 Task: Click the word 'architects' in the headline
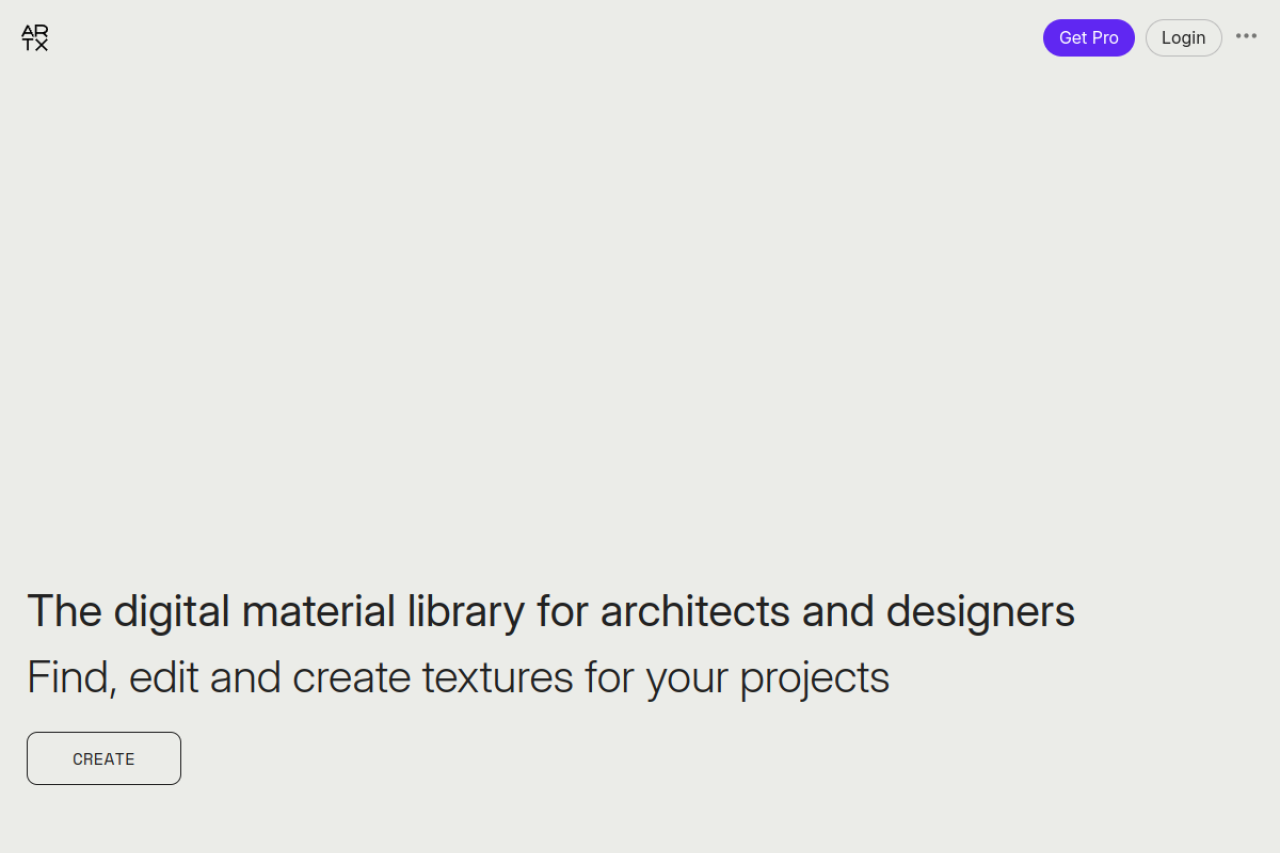tap(694, 611)
